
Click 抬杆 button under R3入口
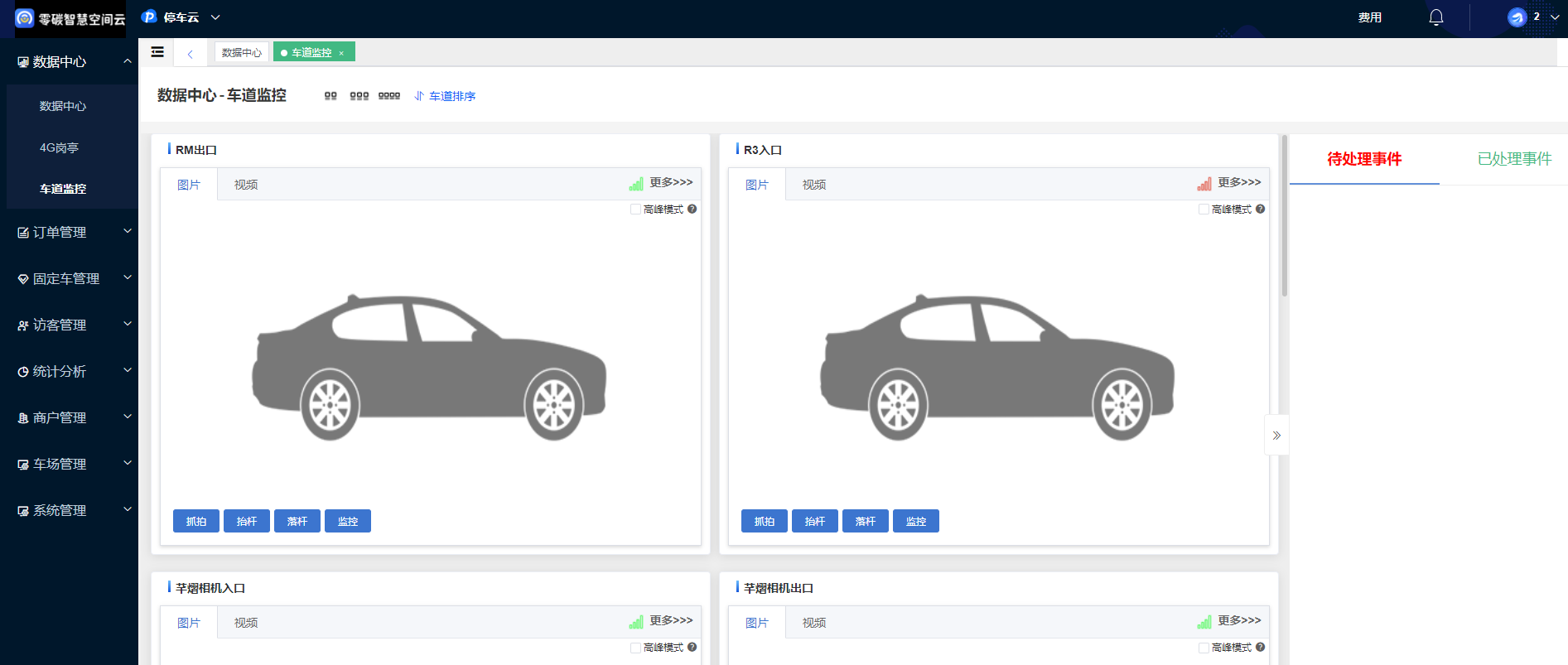click(x=815, y=521)
